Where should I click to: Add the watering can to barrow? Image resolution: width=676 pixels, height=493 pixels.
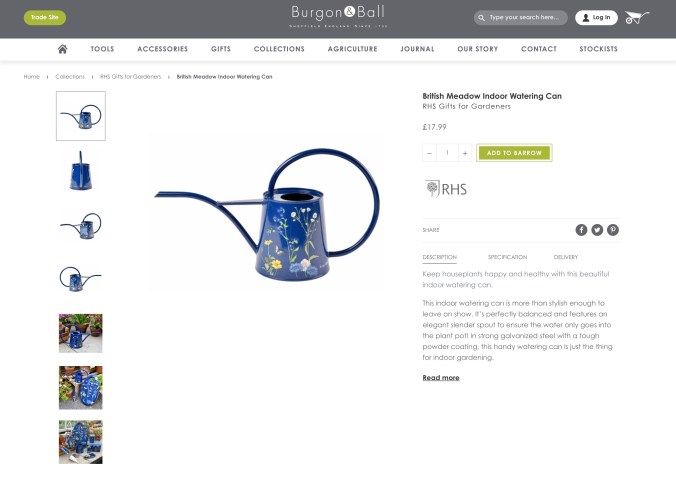coord(514,153)
